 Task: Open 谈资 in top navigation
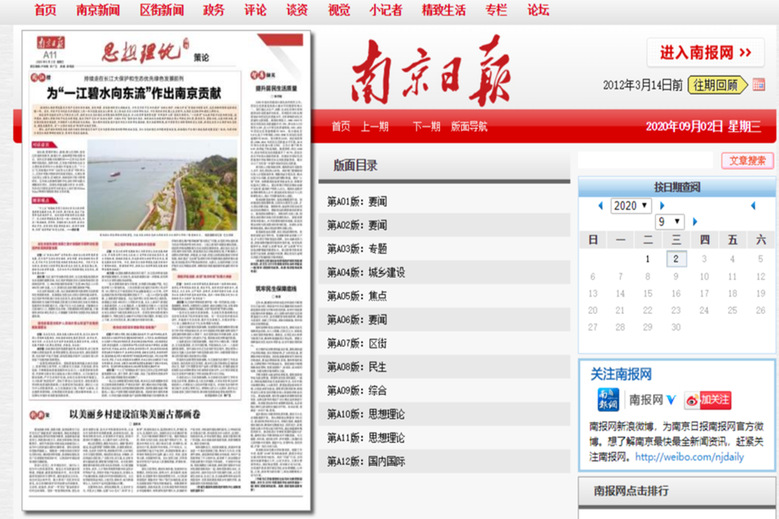coord(297,9)
